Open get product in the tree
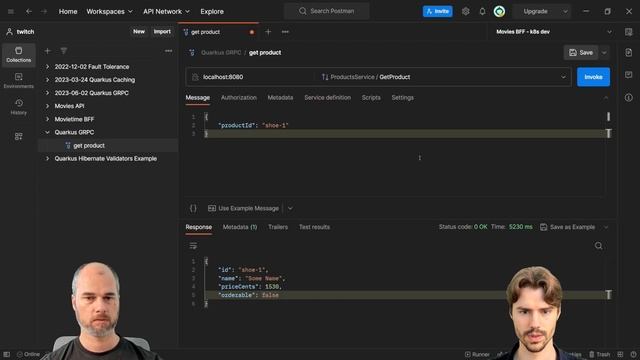Viewport: 640px width, 360px height. click(89, 145)
